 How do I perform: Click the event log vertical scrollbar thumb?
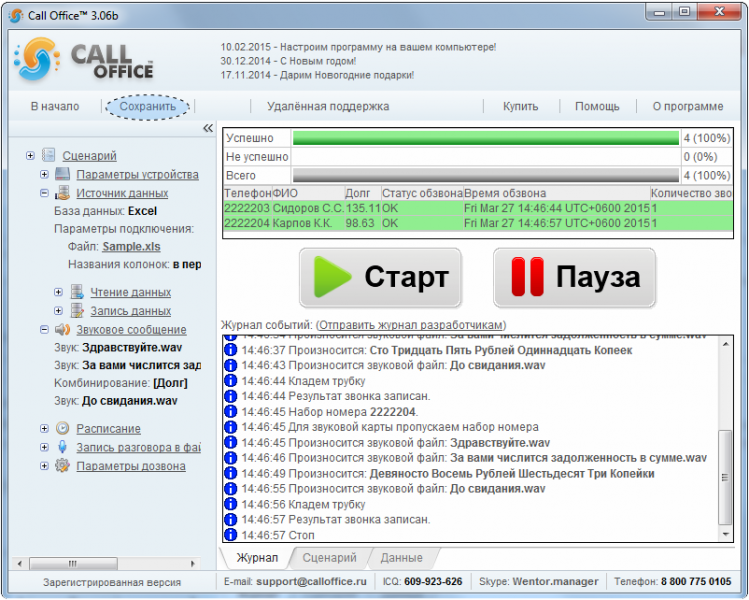click(725, 477)
